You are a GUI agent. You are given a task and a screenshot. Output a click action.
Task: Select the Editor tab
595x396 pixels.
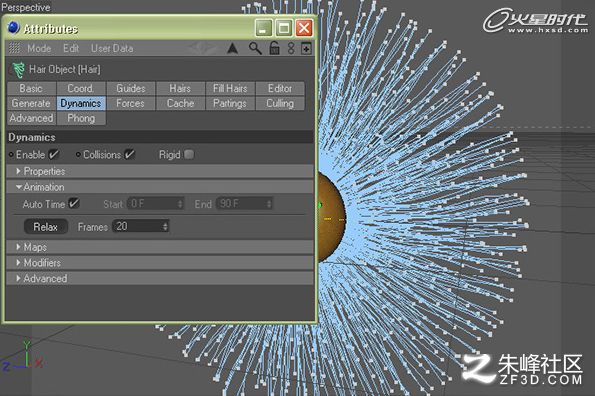pyautogui.click(x=280, y=88)
